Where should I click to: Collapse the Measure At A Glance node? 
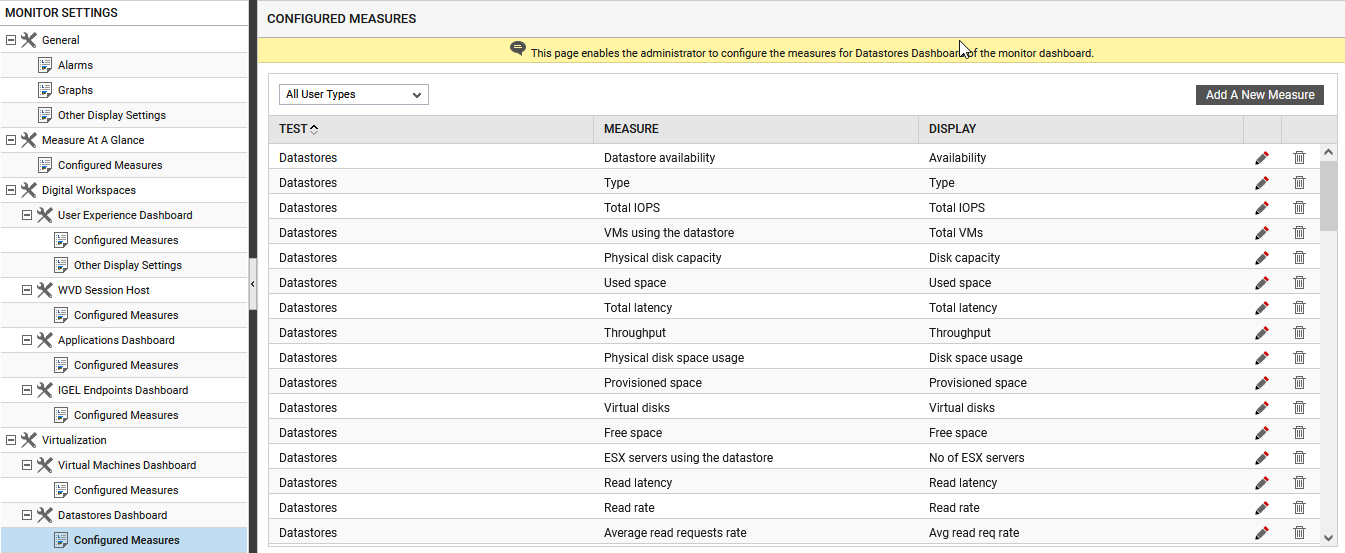pyautogui.click(x=11, y=140)
